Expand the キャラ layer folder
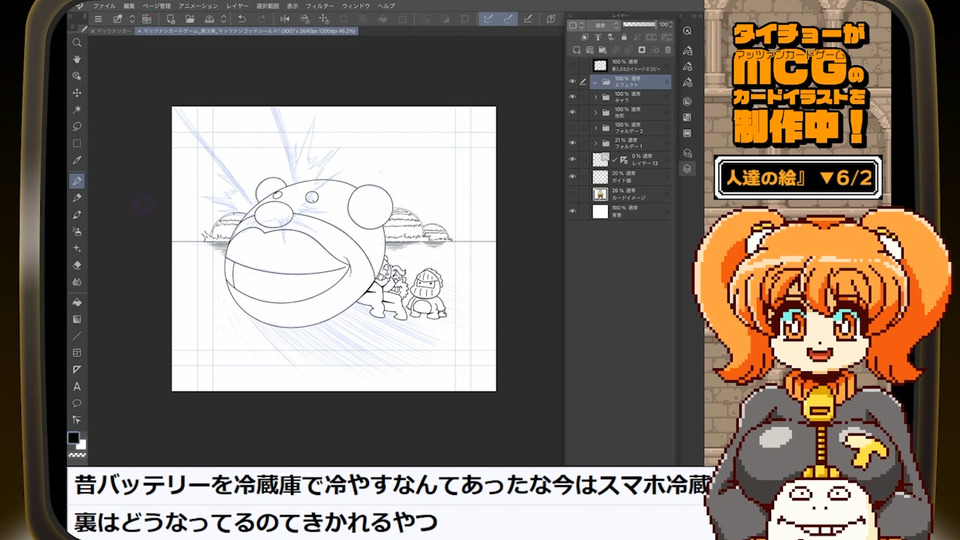Screen dimensions: 960x540 [595, 98]
